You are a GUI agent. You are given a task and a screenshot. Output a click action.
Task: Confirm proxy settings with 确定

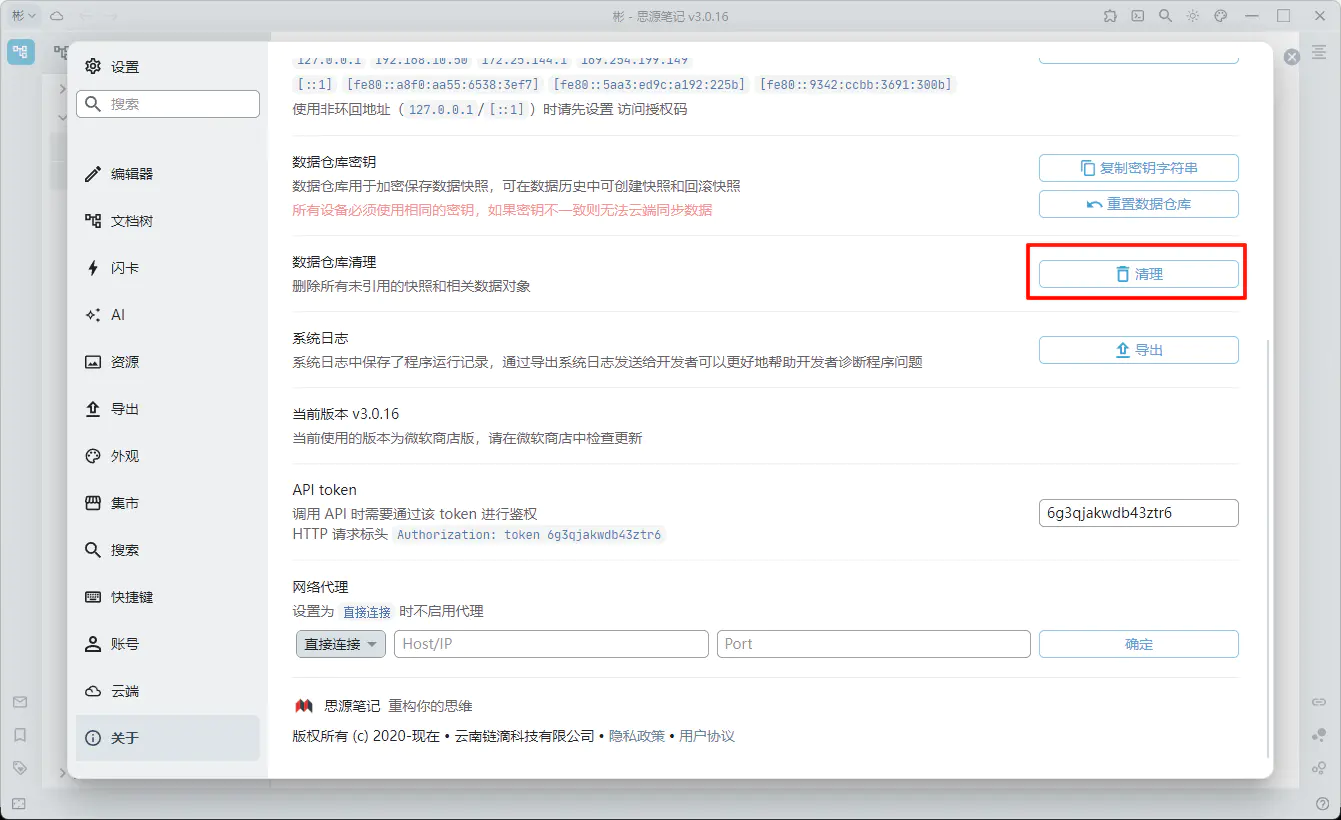[1139, 644]
